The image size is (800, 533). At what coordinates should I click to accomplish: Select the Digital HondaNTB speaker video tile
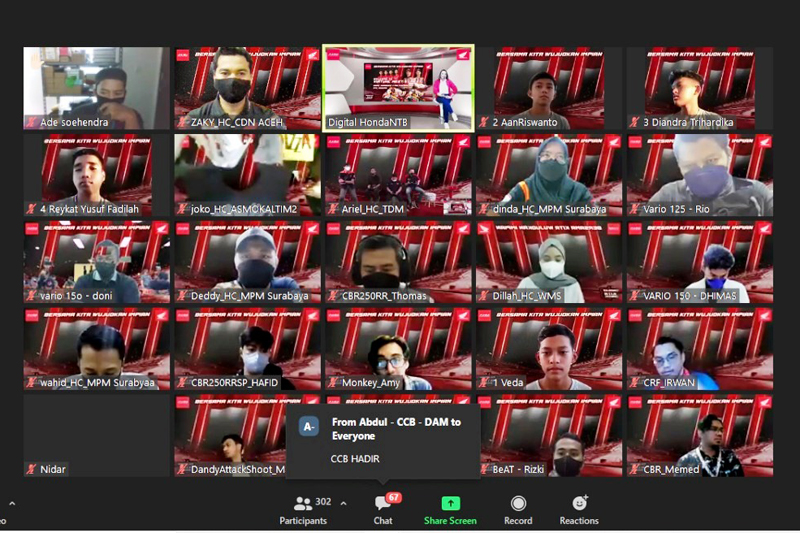click(x=398, y=88)
